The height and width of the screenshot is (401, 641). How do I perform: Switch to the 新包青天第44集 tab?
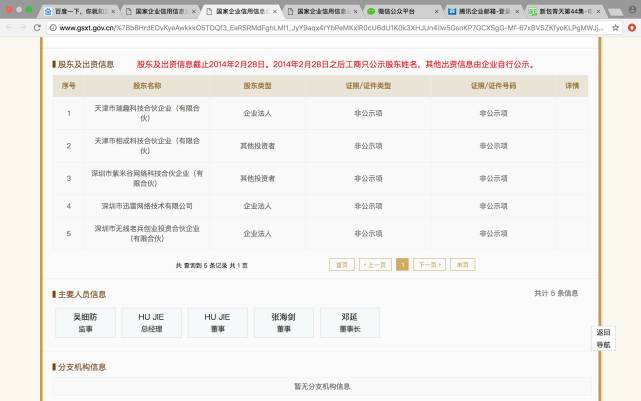pos(565,11)
